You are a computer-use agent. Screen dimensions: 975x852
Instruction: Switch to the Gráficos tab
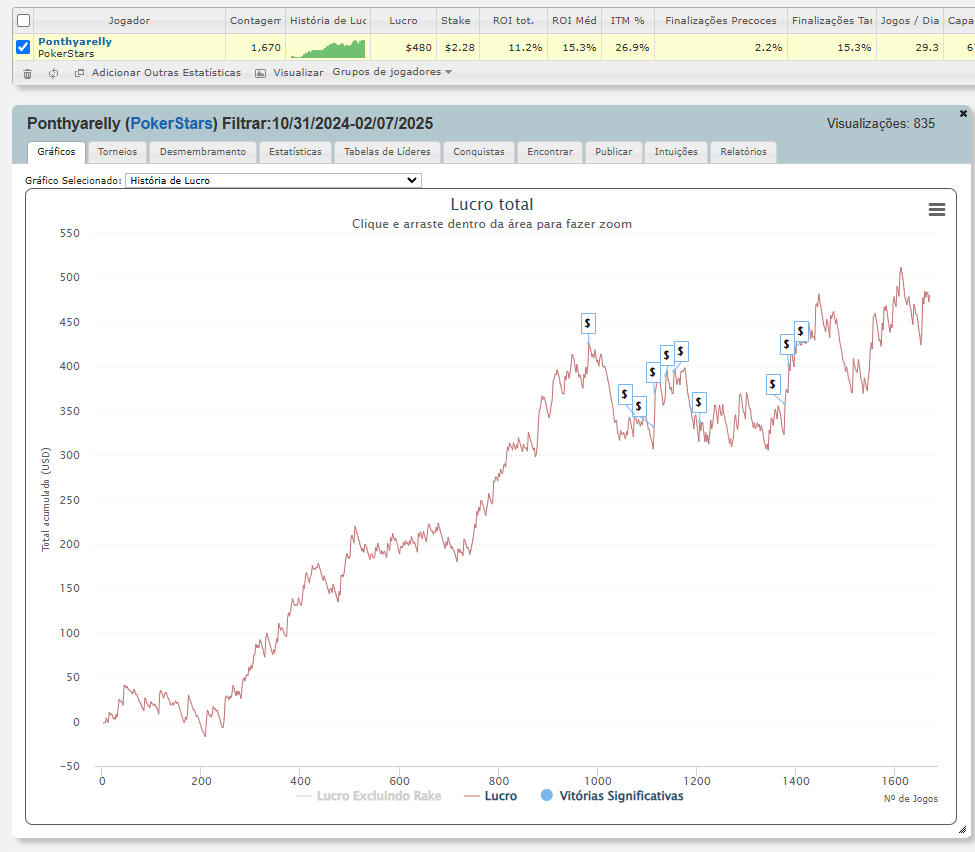56,152
